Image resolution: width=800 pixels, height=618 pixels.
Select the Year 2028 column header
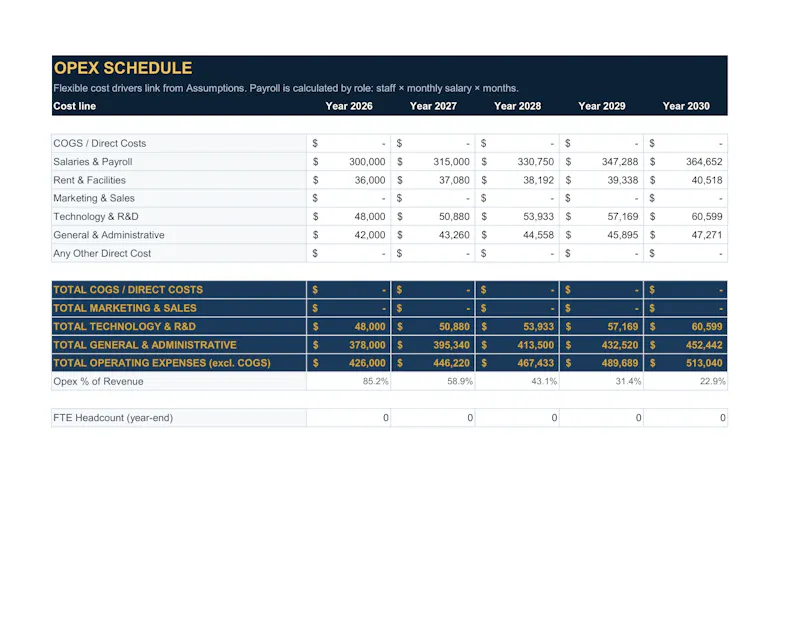coord(517,106)
